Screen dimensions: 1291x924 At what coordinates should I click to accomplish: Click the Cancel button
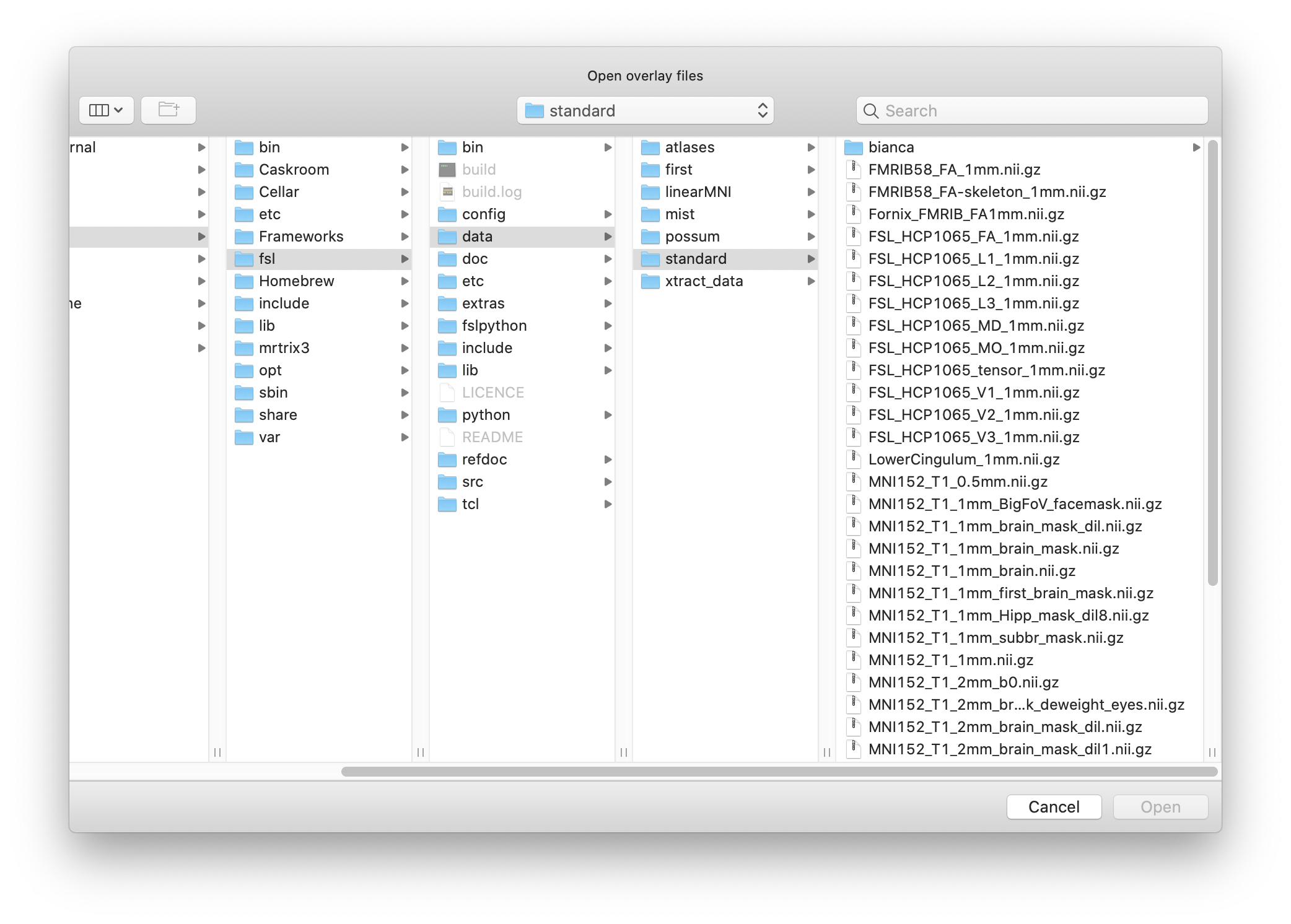[1053, 806]
